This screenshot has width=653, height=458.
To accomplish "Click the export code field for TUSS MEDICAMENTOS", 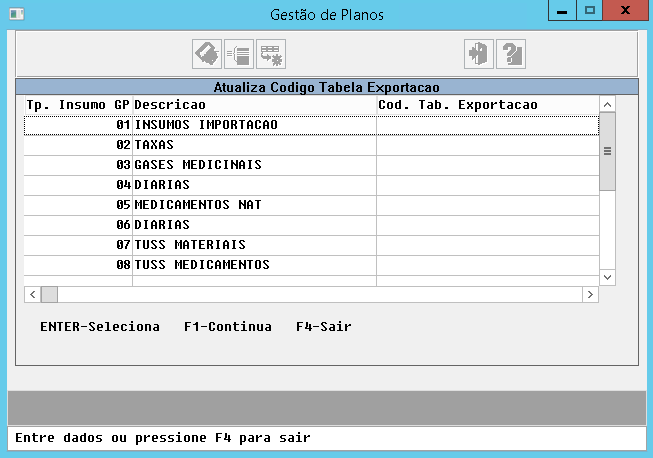I will pos(487,265).
